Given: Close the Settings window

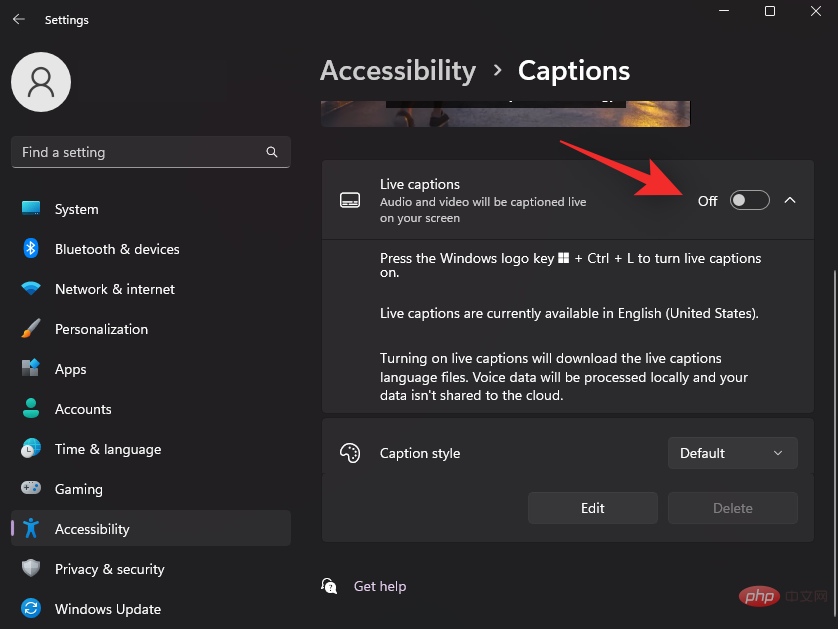Looking at the screenshot, I should pos(816,11).
